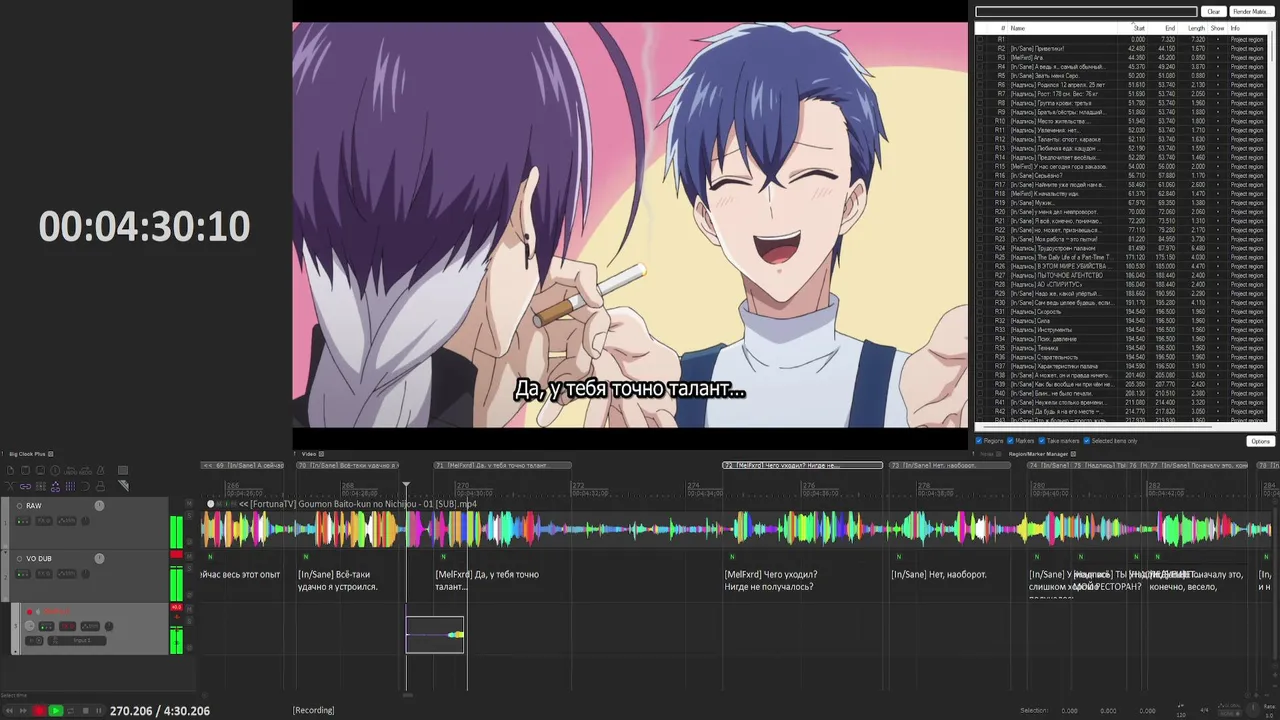Arm RAW track for recording

pyautogui.click(x=19, y=506)
